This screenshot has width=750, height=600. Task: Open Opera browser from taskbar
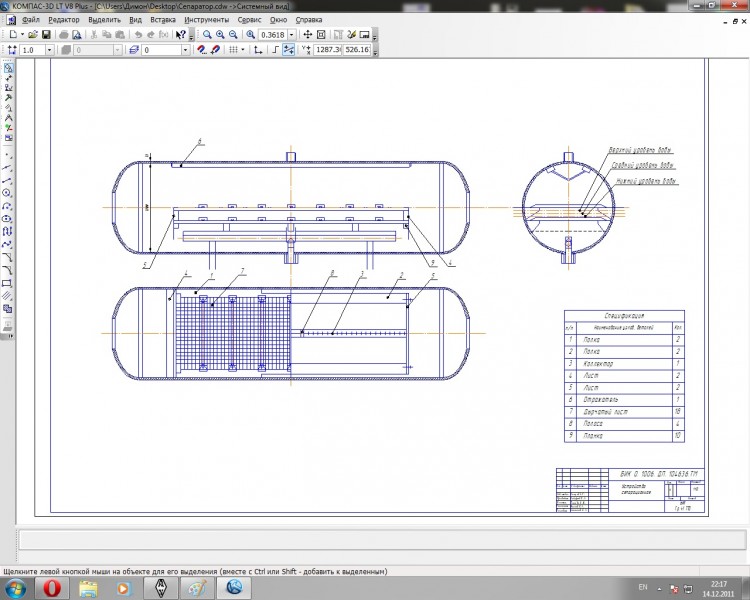[52, 588]
